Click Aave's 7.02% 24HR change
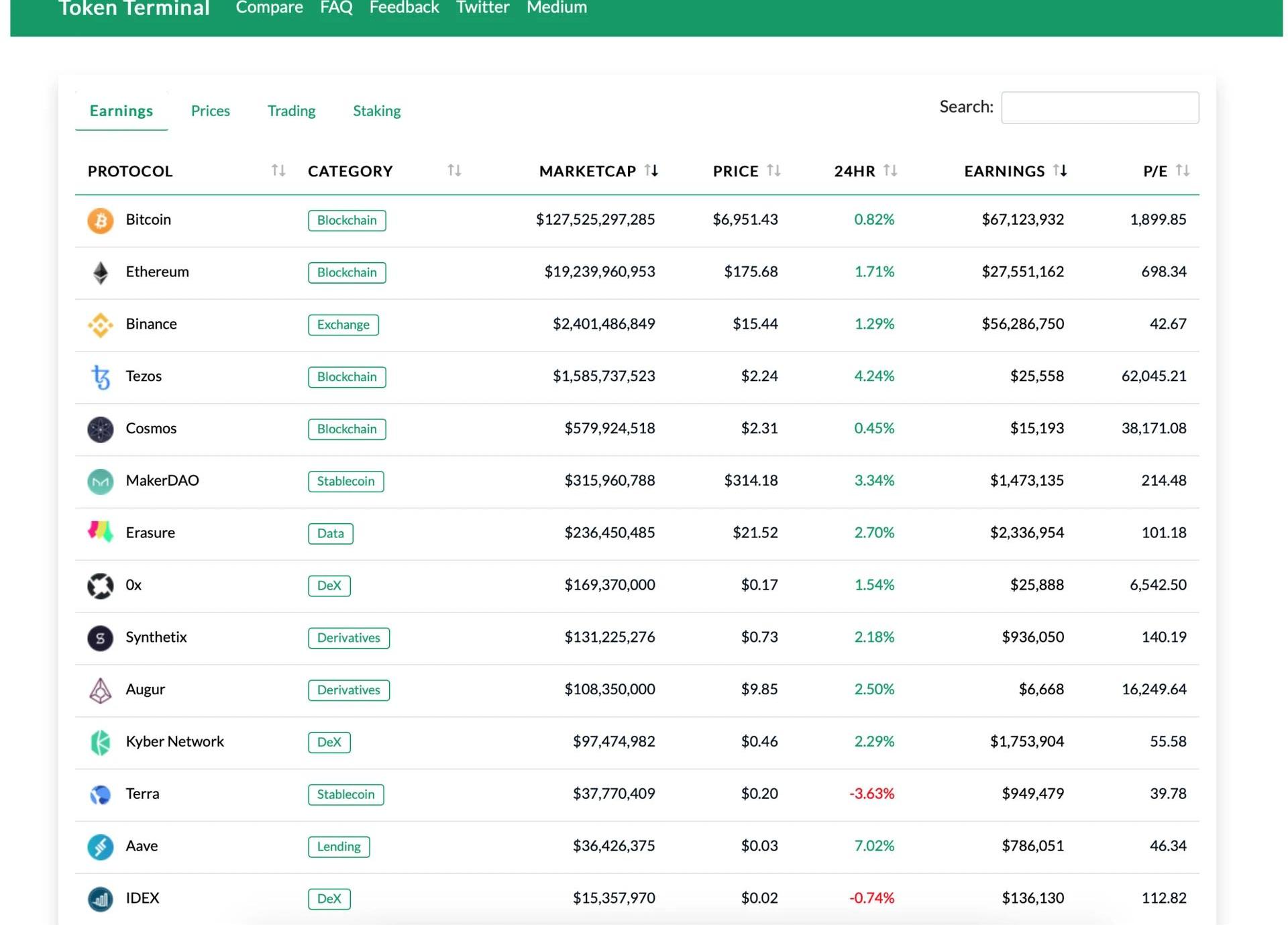1288x925 pixels. (x=874, y=846)
